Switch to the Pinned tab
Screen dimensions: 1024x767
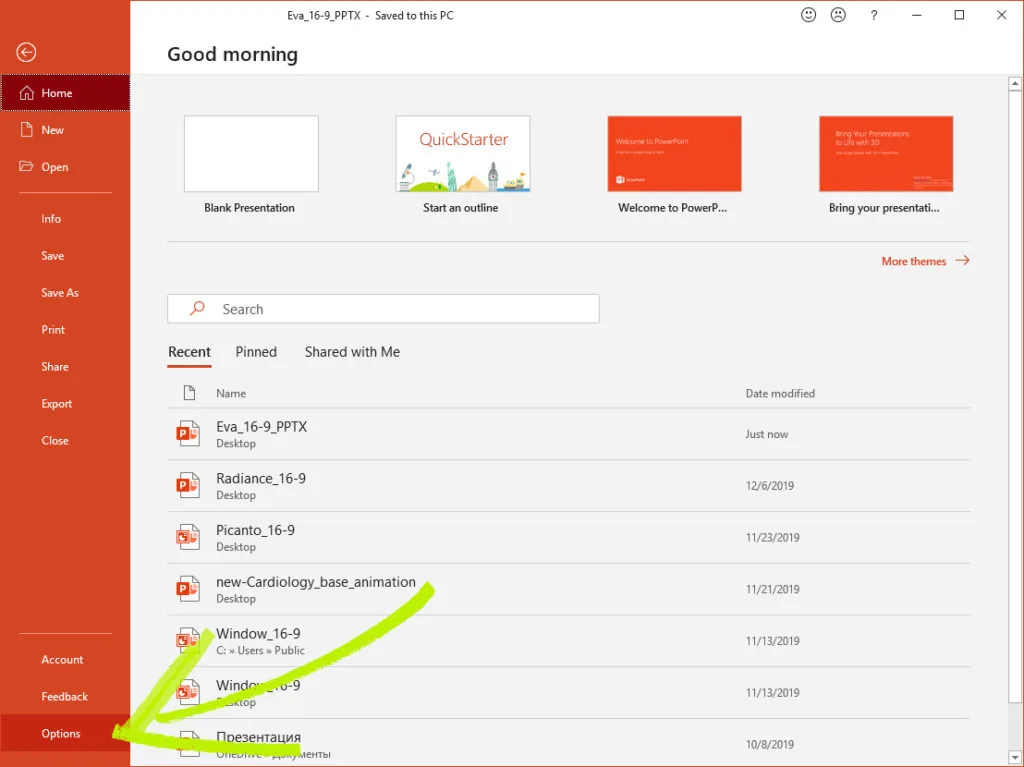click(x=256, y=351)
